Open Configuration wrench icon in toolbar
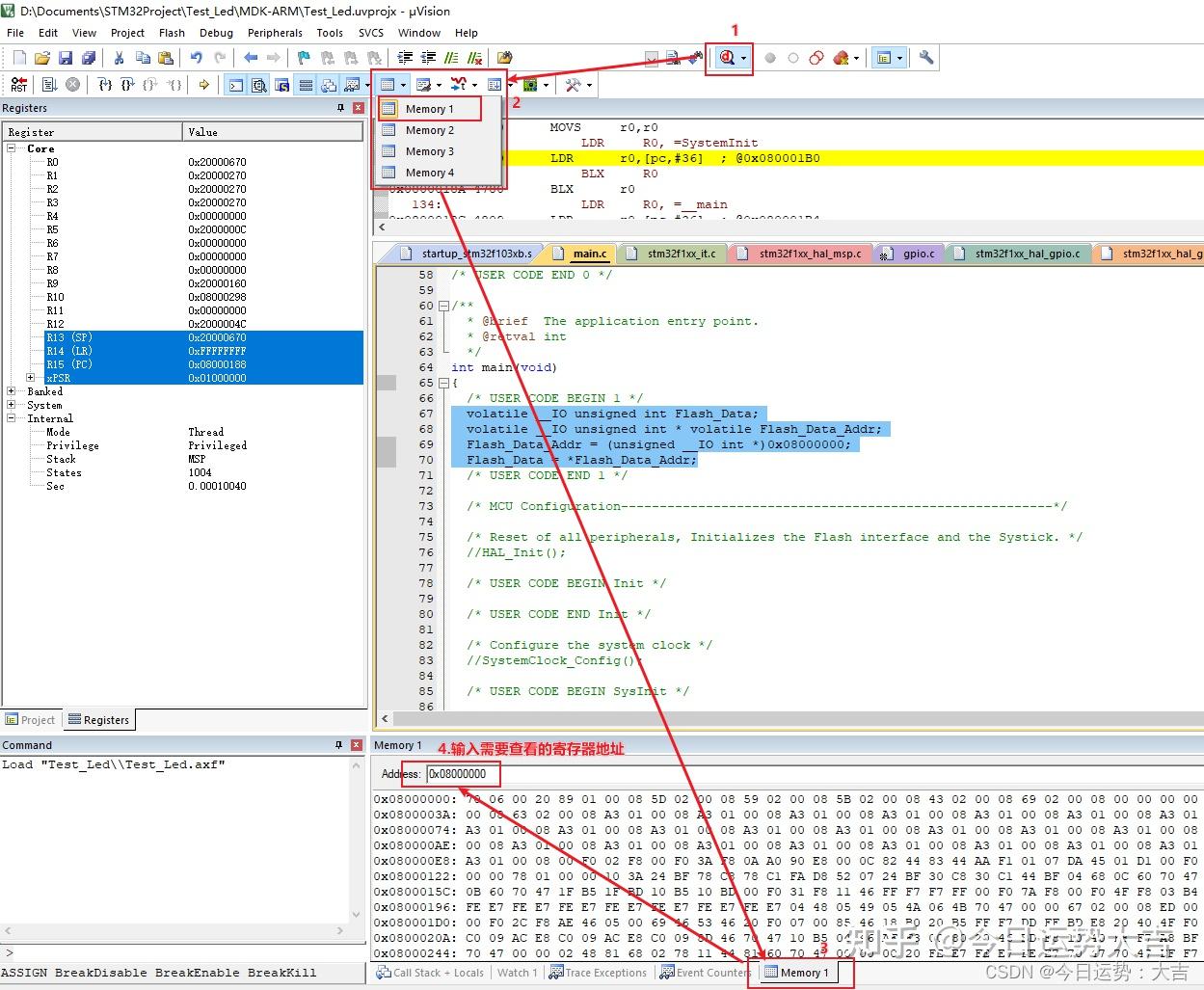 [x=926, y=58]
